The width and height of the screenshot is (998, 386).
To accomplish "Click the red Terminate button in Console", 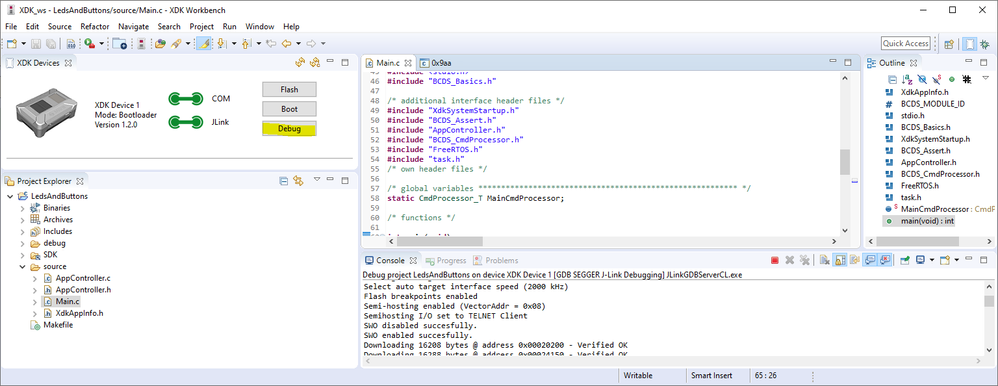I will pos(775,261).
